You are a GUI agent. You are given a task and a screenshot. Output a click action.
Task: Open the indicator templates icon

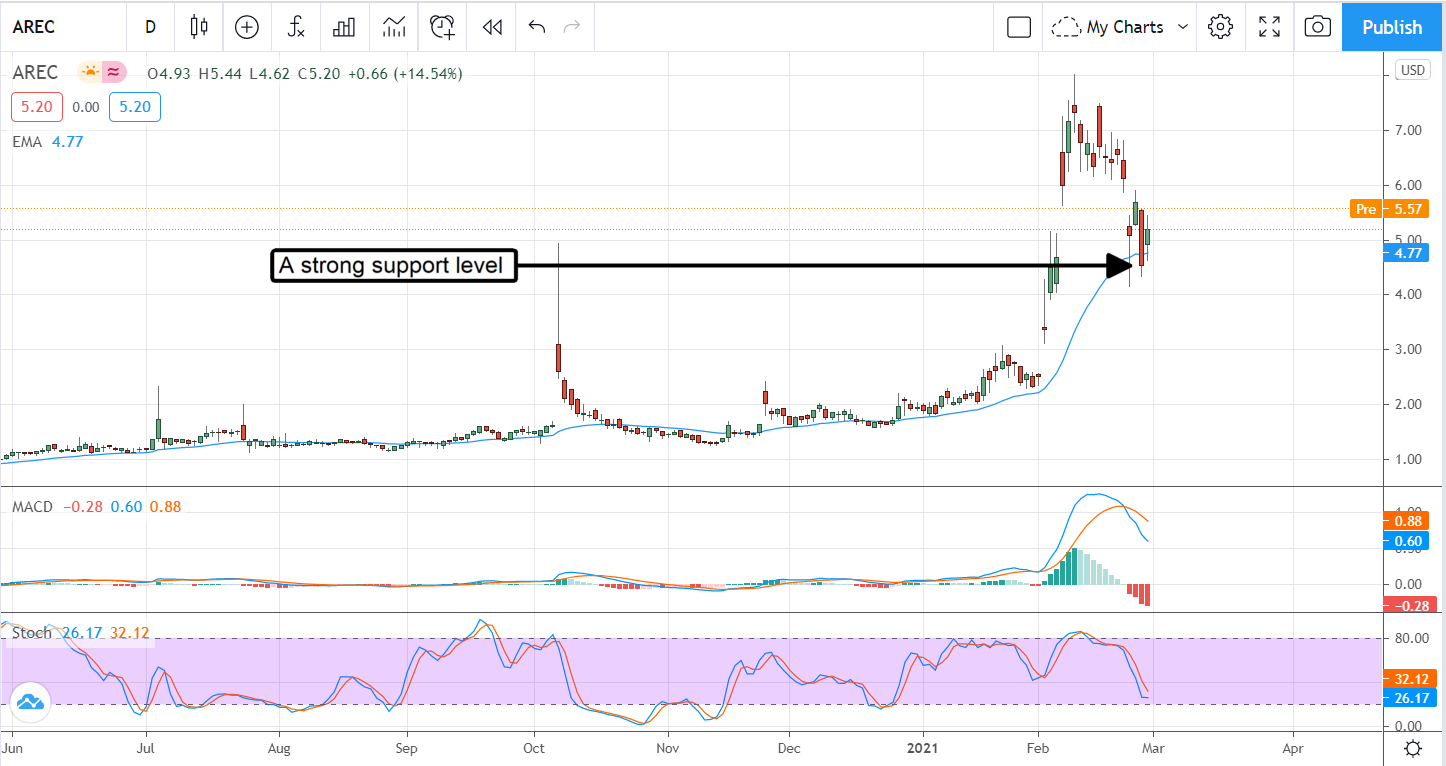(x=393, y=27)
